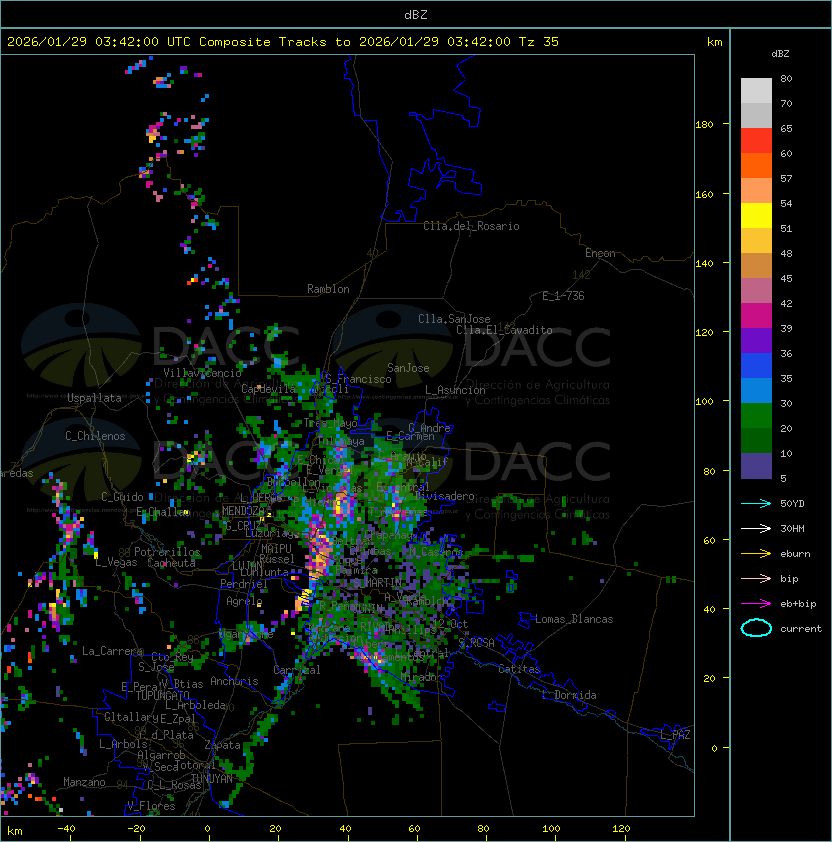Image resolution: width=832 pixels, height=842 pixels.
Task: Click the Potrerillos map label
Action: 167,552
